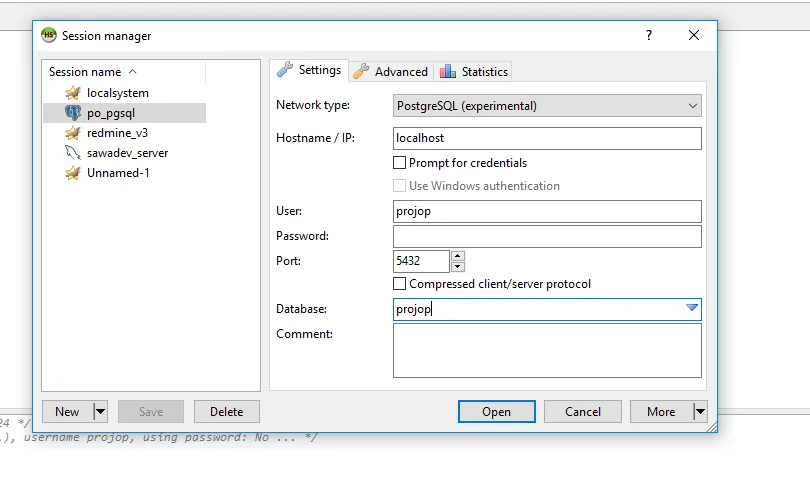The image size is (810, 478).
Task: Increase Port with up spinner arrow
Action: 458,256
